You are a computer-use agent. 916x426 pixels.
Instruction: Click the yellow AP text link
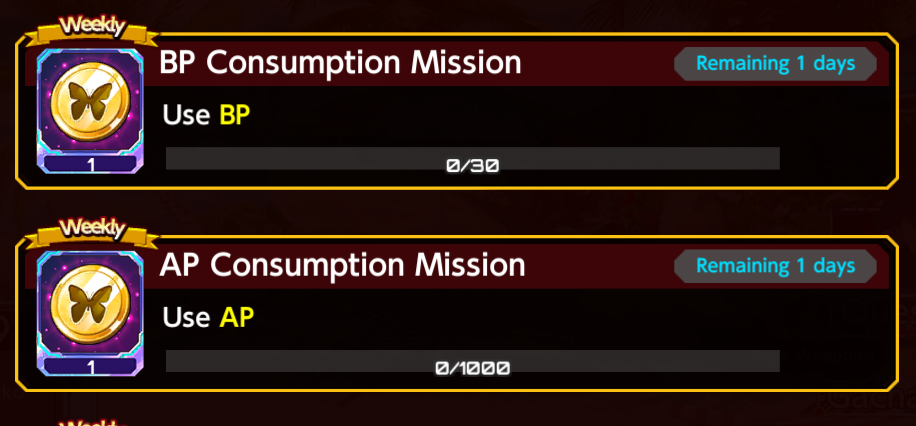tap(237, 317)
